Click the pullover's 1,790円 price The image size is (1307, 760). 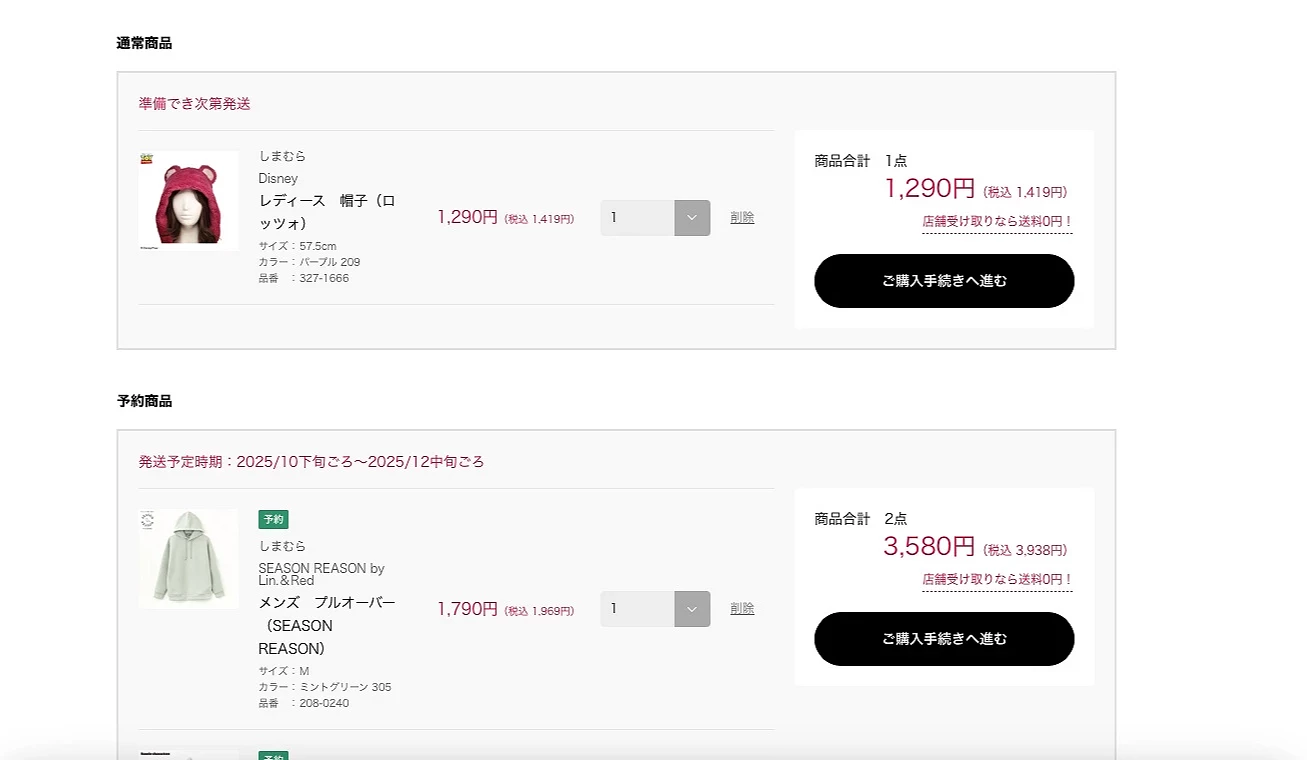click(x=467, y=609)
